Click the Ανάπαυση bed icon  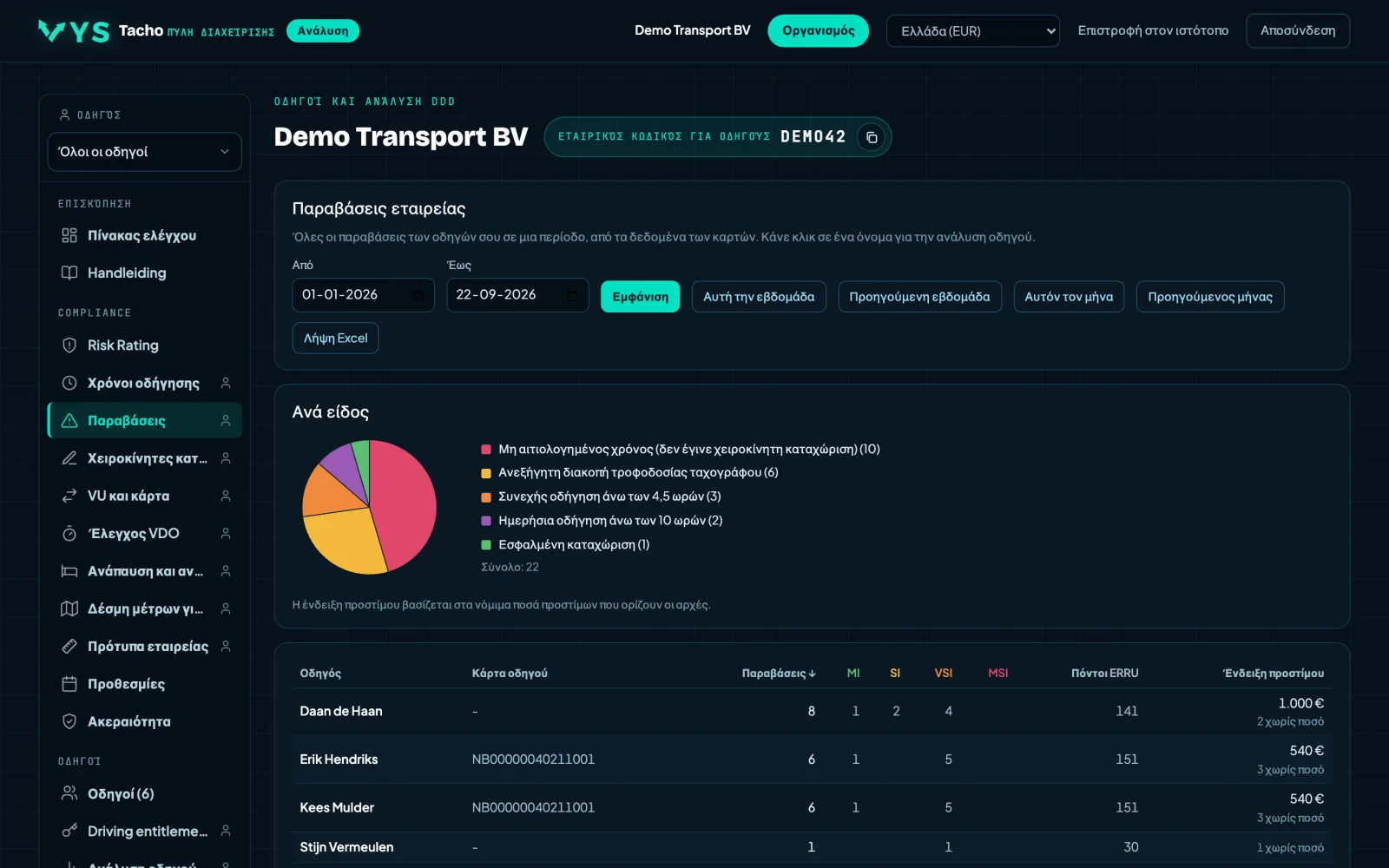tap(69, 571)
